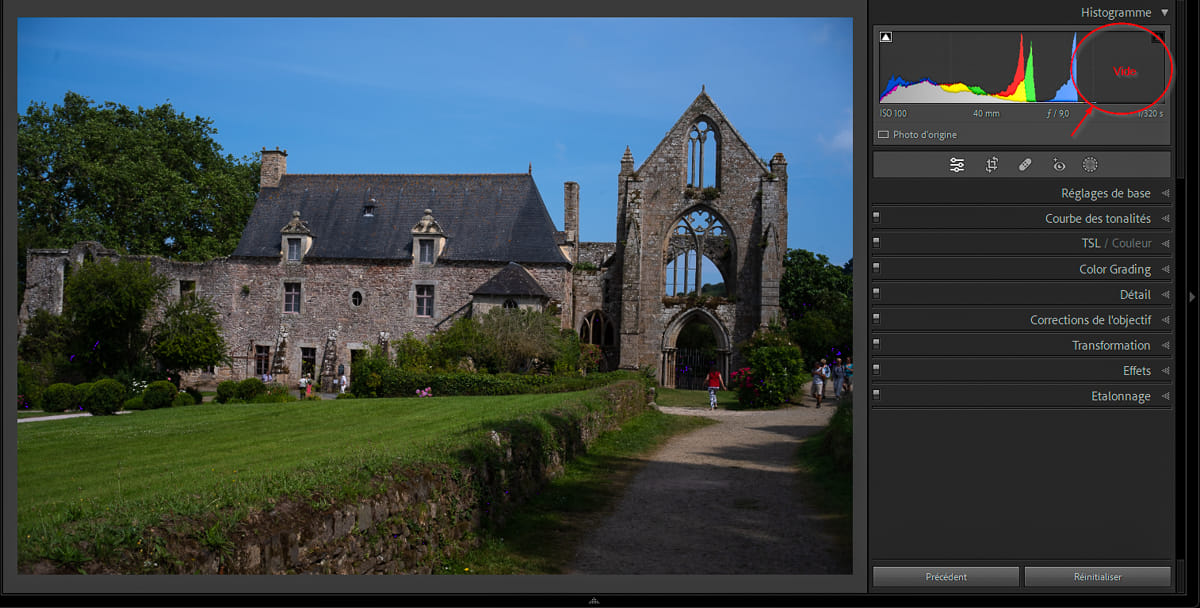This screenshot has height=608, width=1200.
Task: Select the Crop overlay tool
Action: 991,165
